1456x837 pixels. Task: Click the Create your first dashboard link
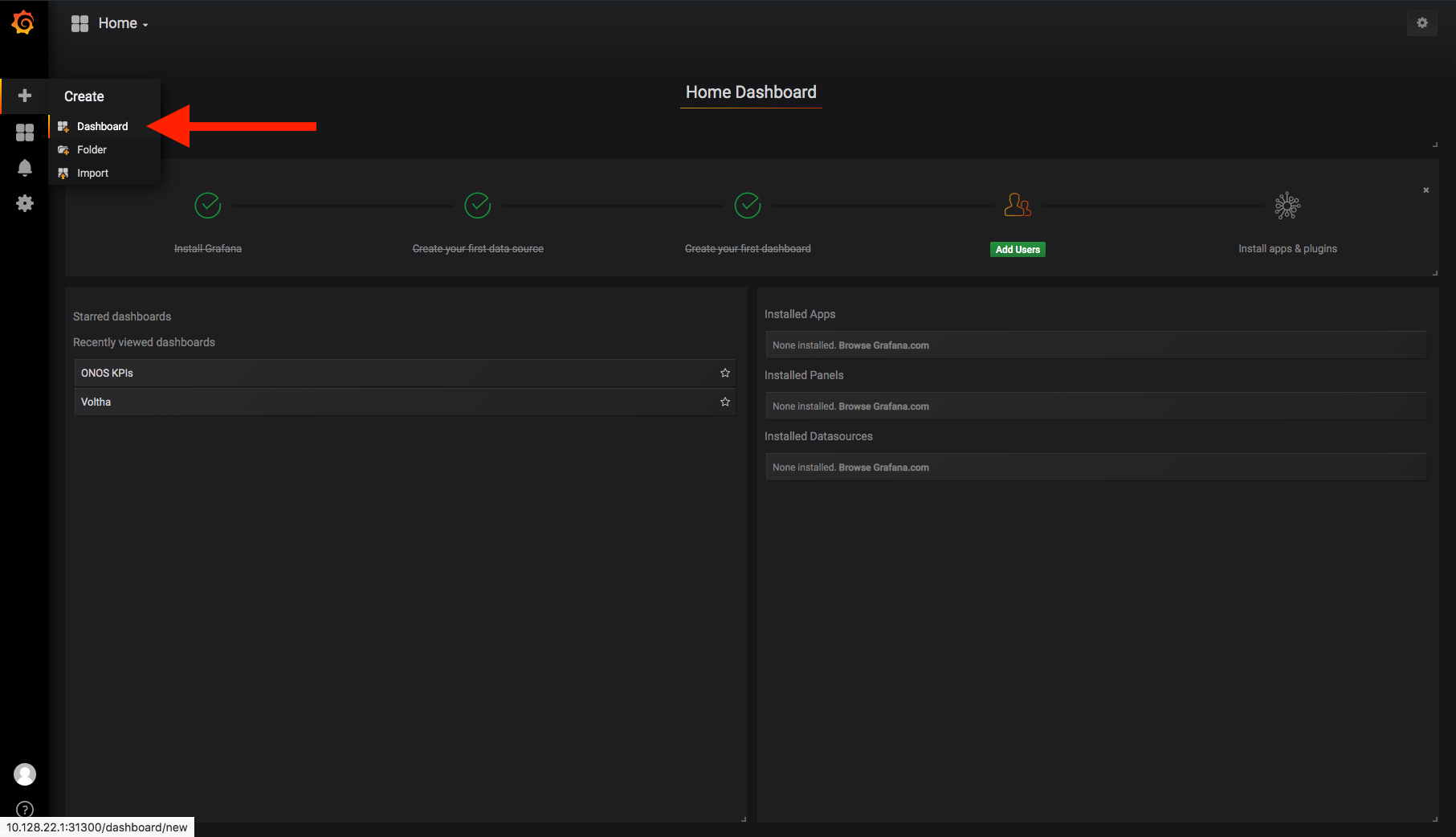coord(748,249)
